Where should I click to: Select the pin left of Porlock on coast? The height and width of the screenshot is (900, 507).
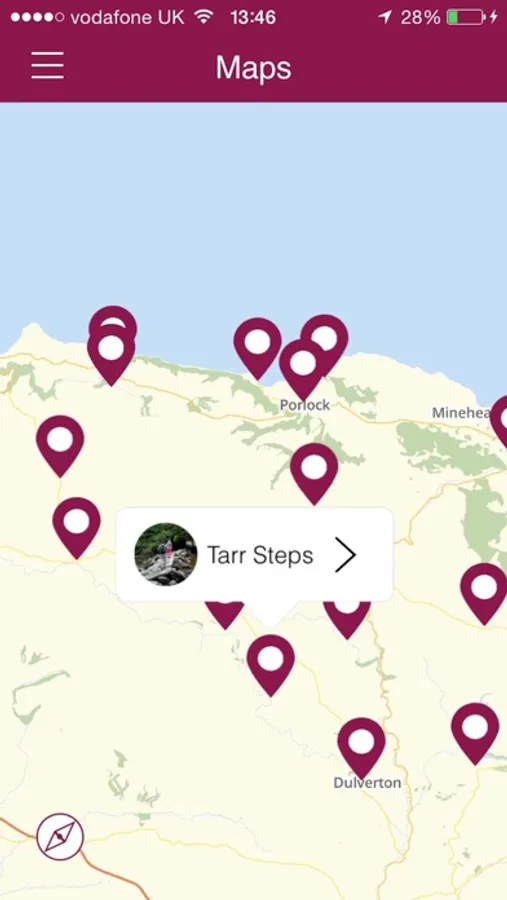(x=257, y=348)
